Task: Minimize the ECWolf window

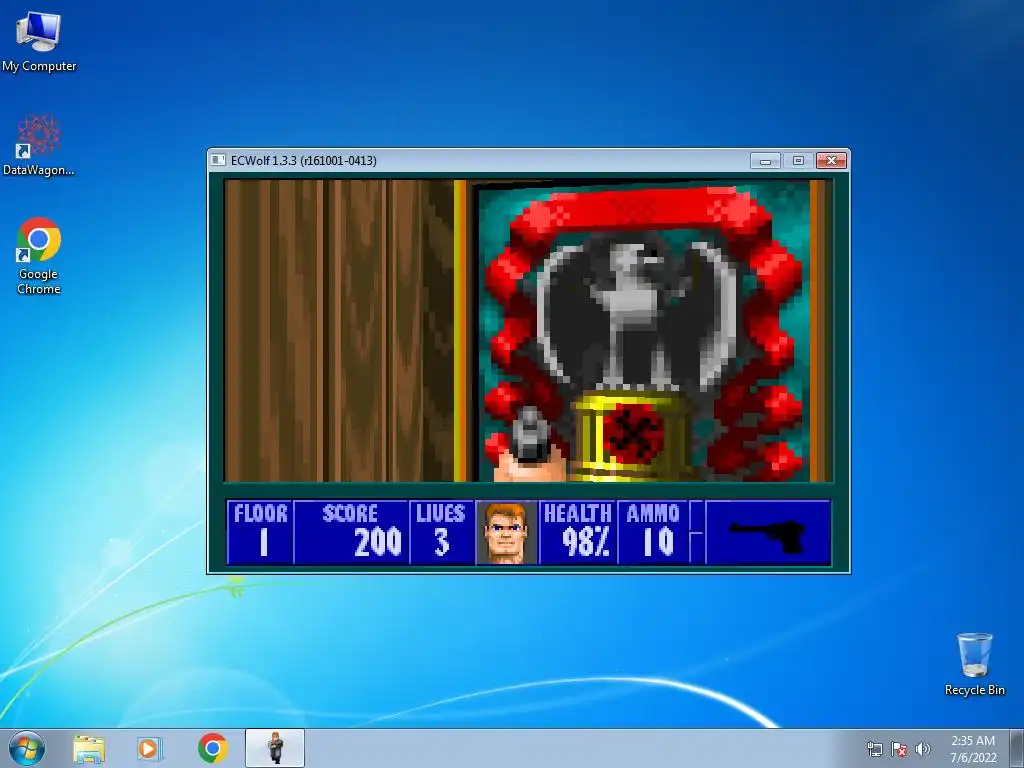Action: click(x=765, y=160)
